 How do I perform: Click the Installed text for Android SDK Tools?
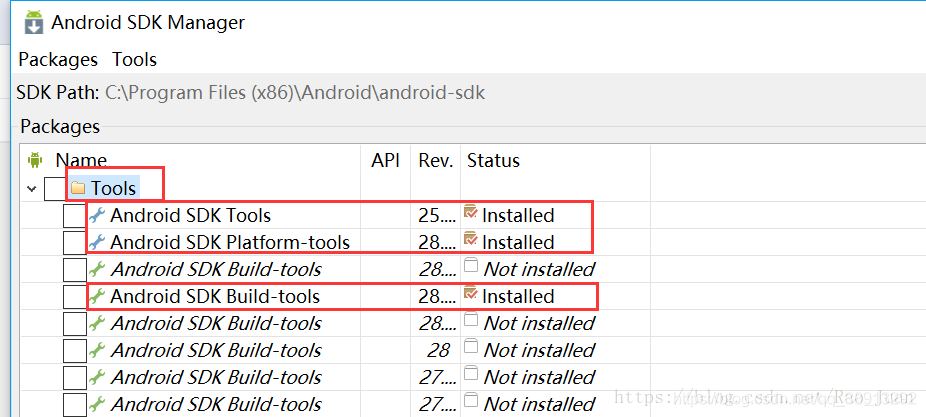pyautogui.click(x=518, y=216)
